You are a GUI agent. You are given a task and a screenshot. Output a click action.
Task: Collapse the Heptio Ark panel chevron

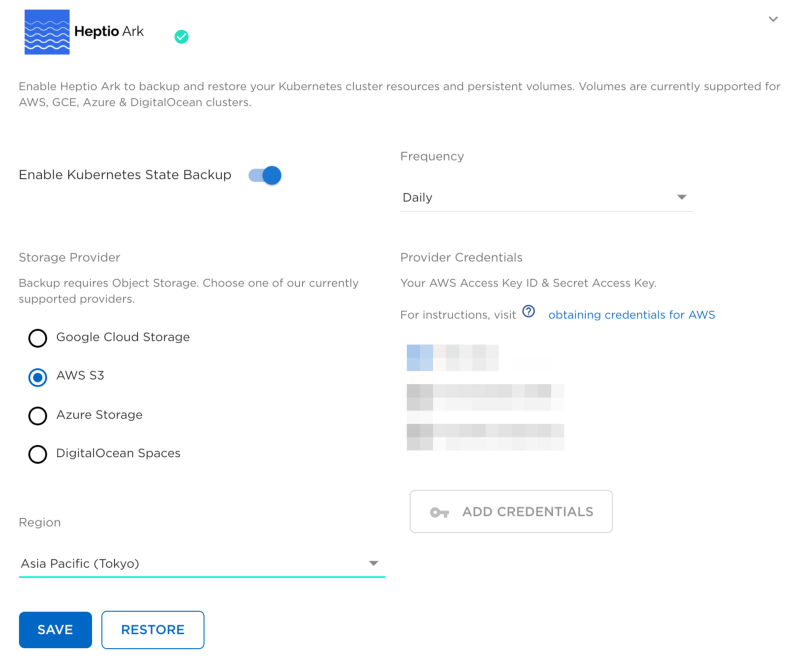(773, 19)
